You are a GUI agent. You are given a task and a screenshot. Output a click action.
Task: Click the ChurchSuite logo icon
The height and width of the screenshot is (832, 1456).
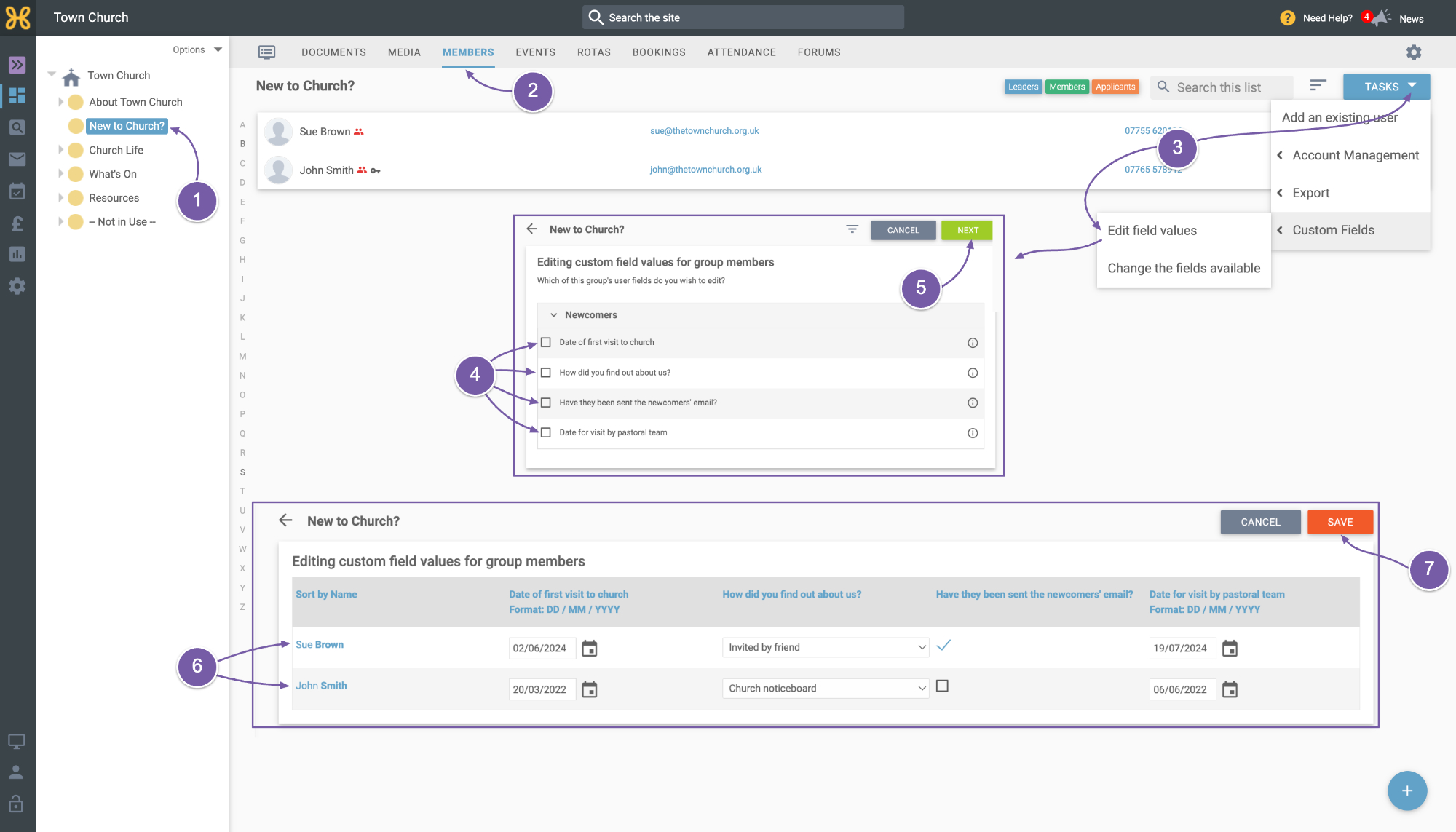(x=17, y=17)
